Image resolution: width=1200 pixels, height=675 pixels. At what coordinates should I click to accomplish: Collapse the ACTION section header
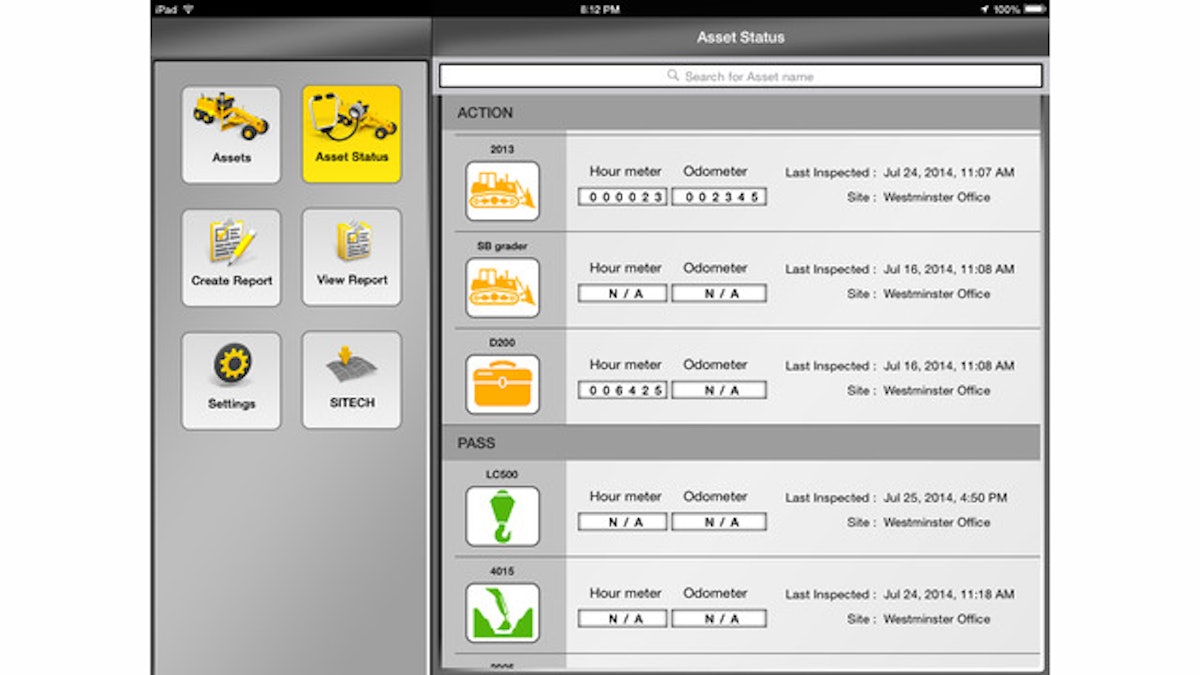(740, 113)
